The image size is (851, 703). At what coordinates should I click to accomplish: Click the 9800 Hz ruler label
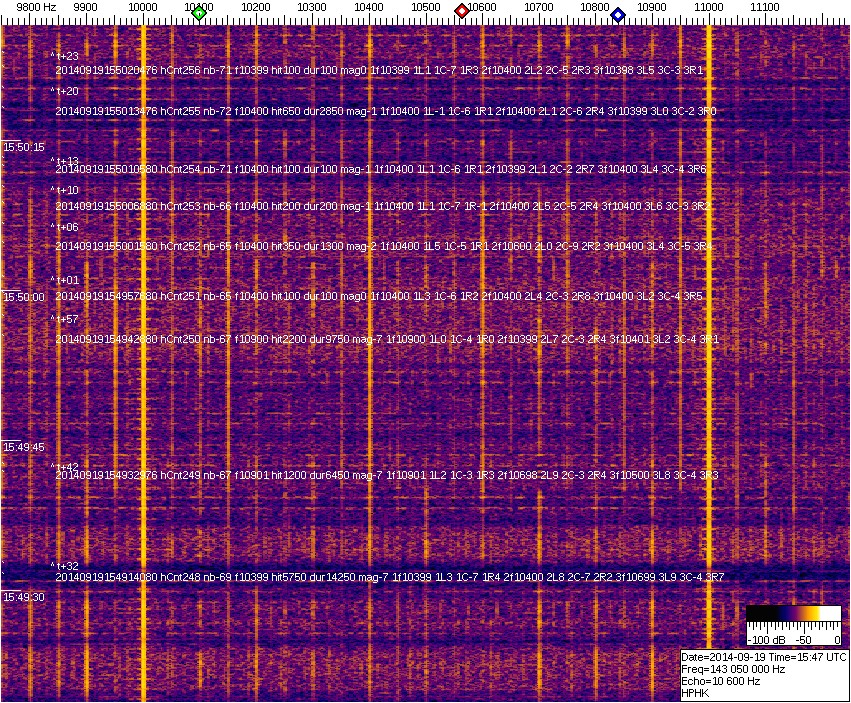point(36,7)
